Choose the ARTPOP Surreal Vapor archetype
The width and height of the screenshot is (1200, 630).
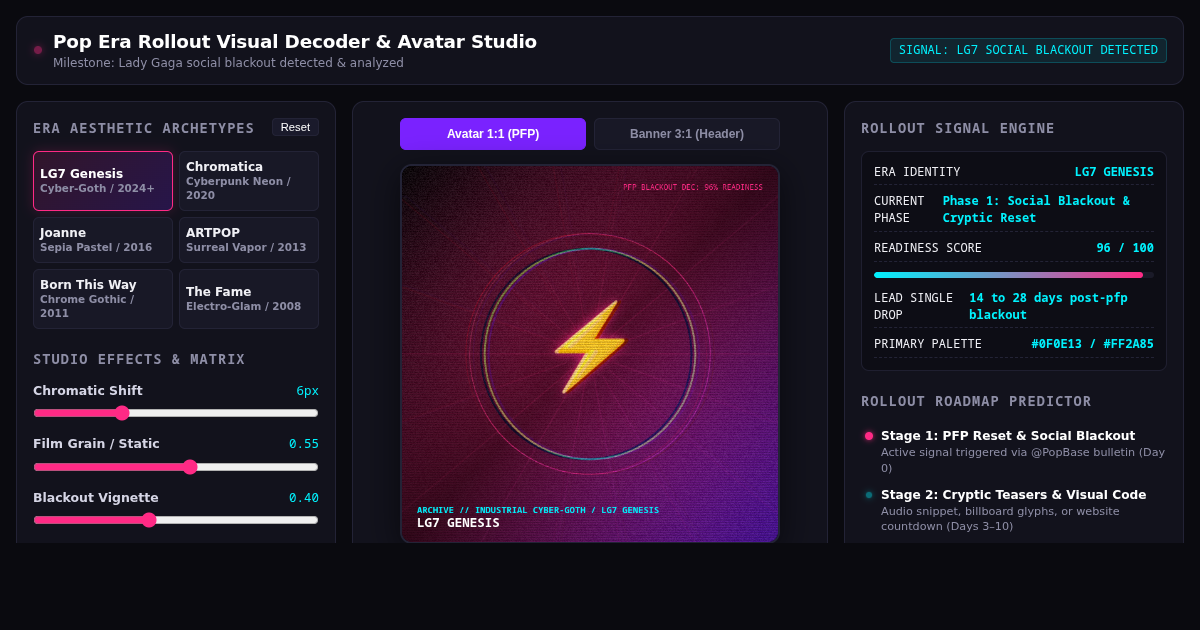tap(249, 240)
